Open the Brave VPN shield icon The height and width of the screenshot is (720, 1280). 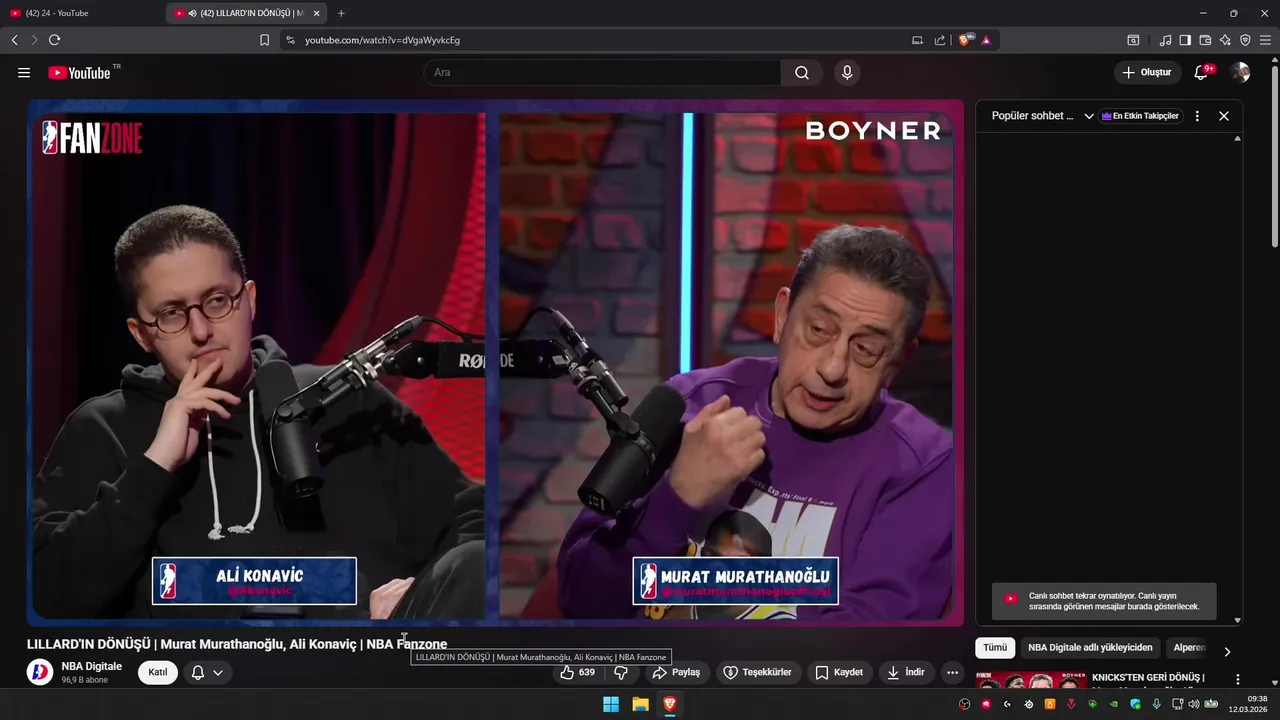click(1245, 40)
